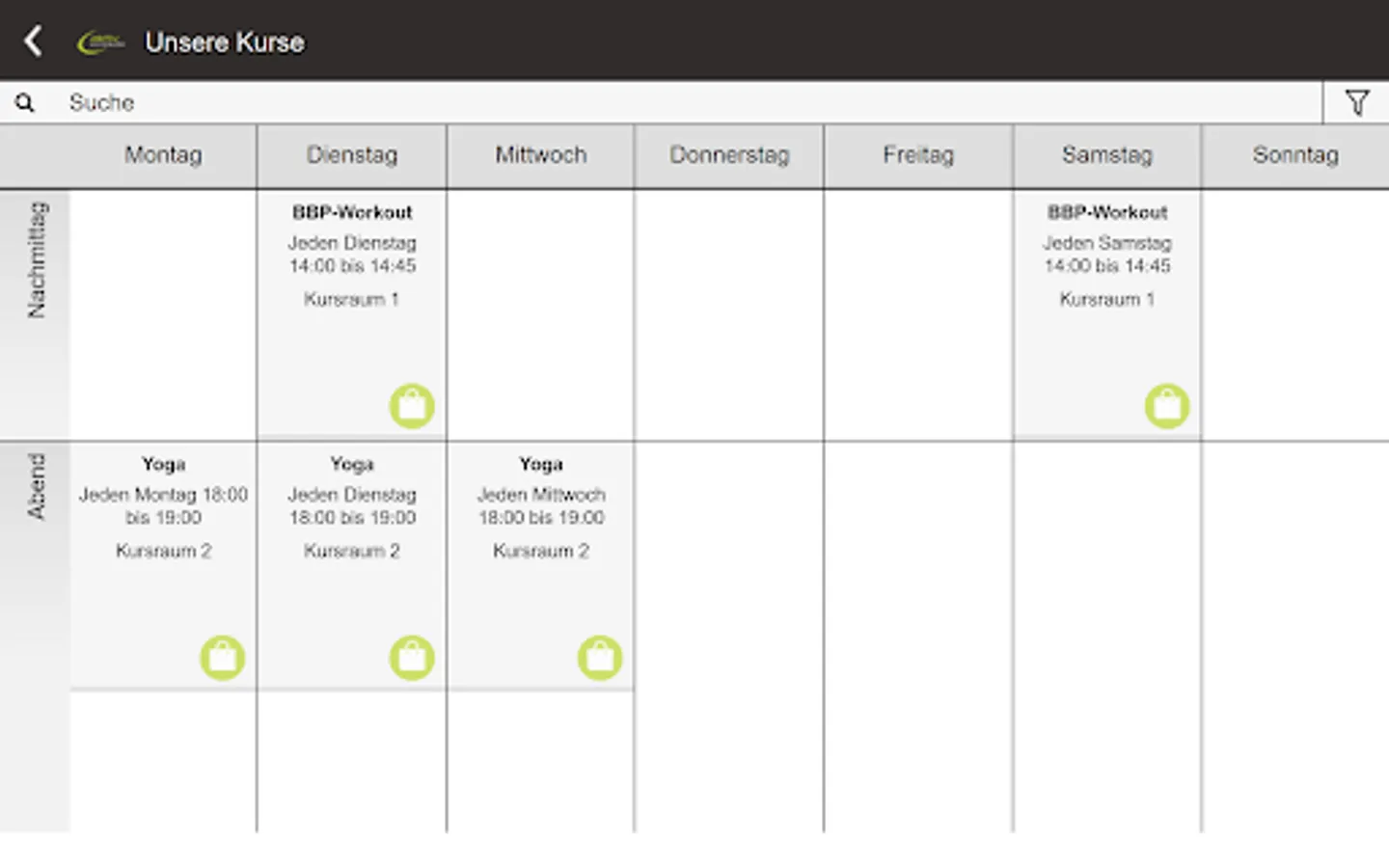Open the Saturday BBP-Workout course title
Image resolution: width=1389 pixels, height=868 pixels.
click(x=1107, y=212)
